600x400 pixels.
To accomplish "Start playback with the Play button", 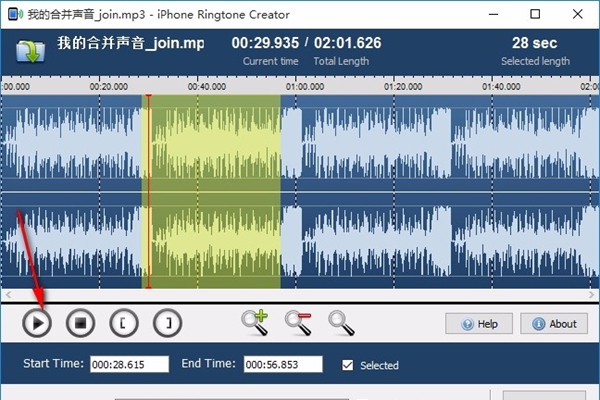I will coord(37,323).
